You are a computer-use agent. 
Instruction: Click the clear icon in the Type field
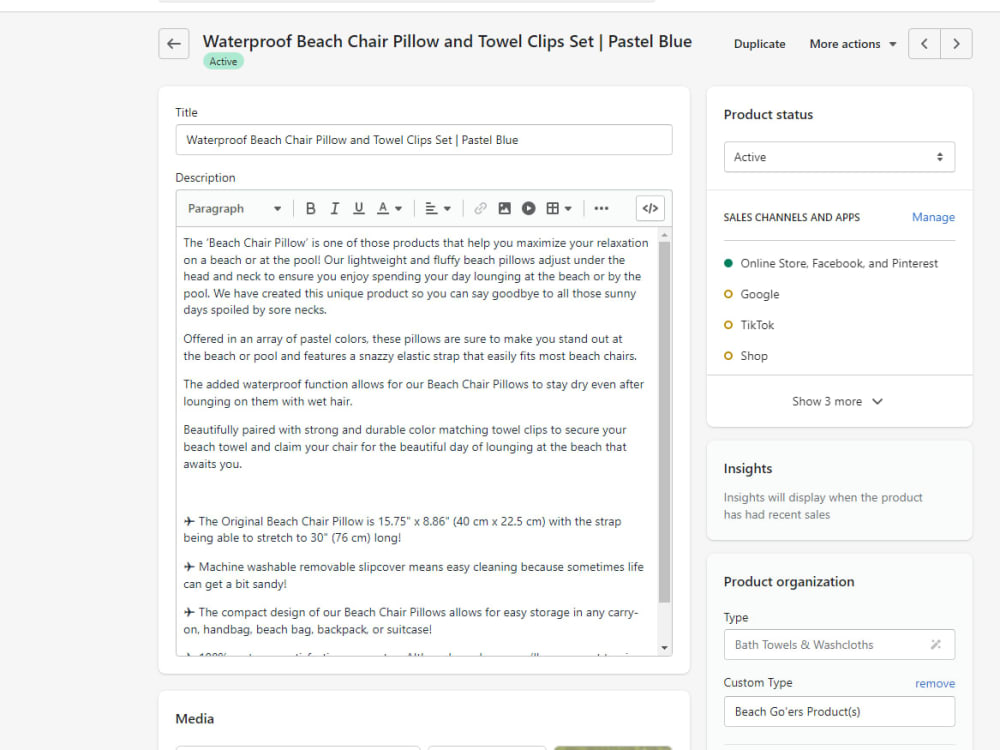pyautogui.click(x=936, y=645)
